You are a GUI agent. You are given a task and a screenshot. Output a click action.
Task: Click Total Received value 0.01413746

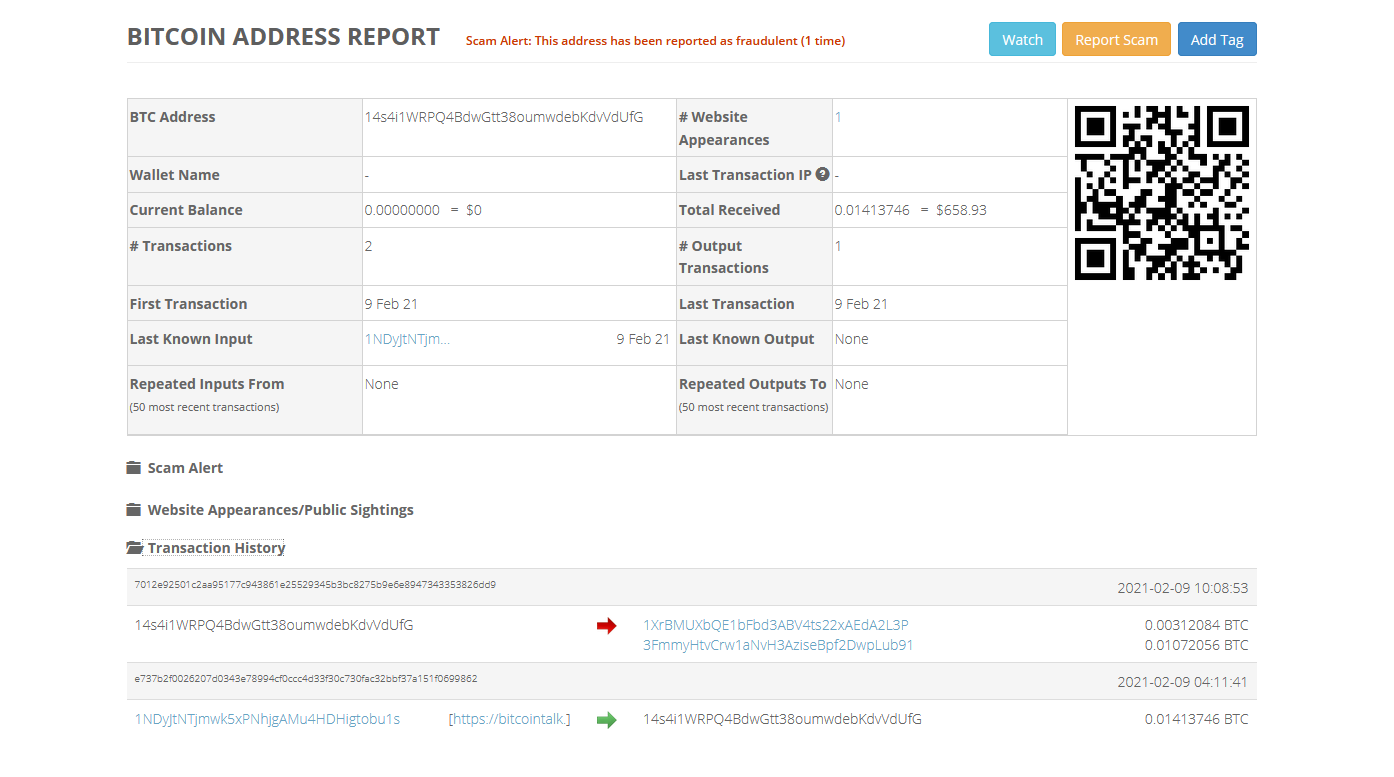click(872, 210)
